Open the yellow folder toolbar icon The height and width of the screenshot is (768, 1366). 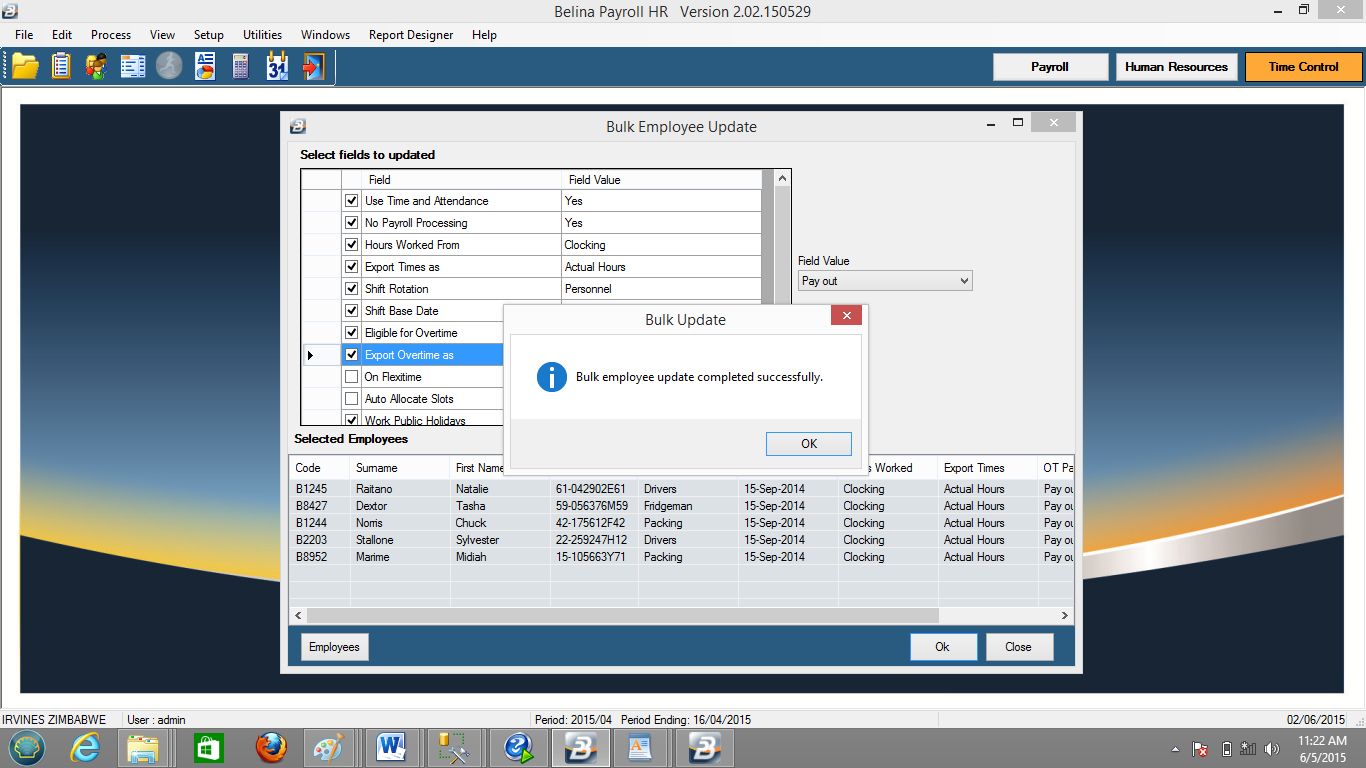coord(25,66)
